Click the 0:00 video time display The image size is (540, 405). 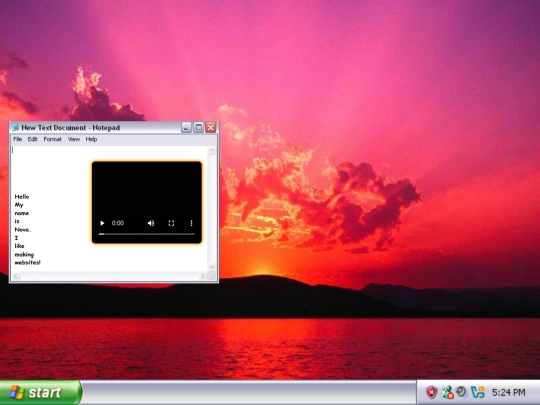click(118, 223)
